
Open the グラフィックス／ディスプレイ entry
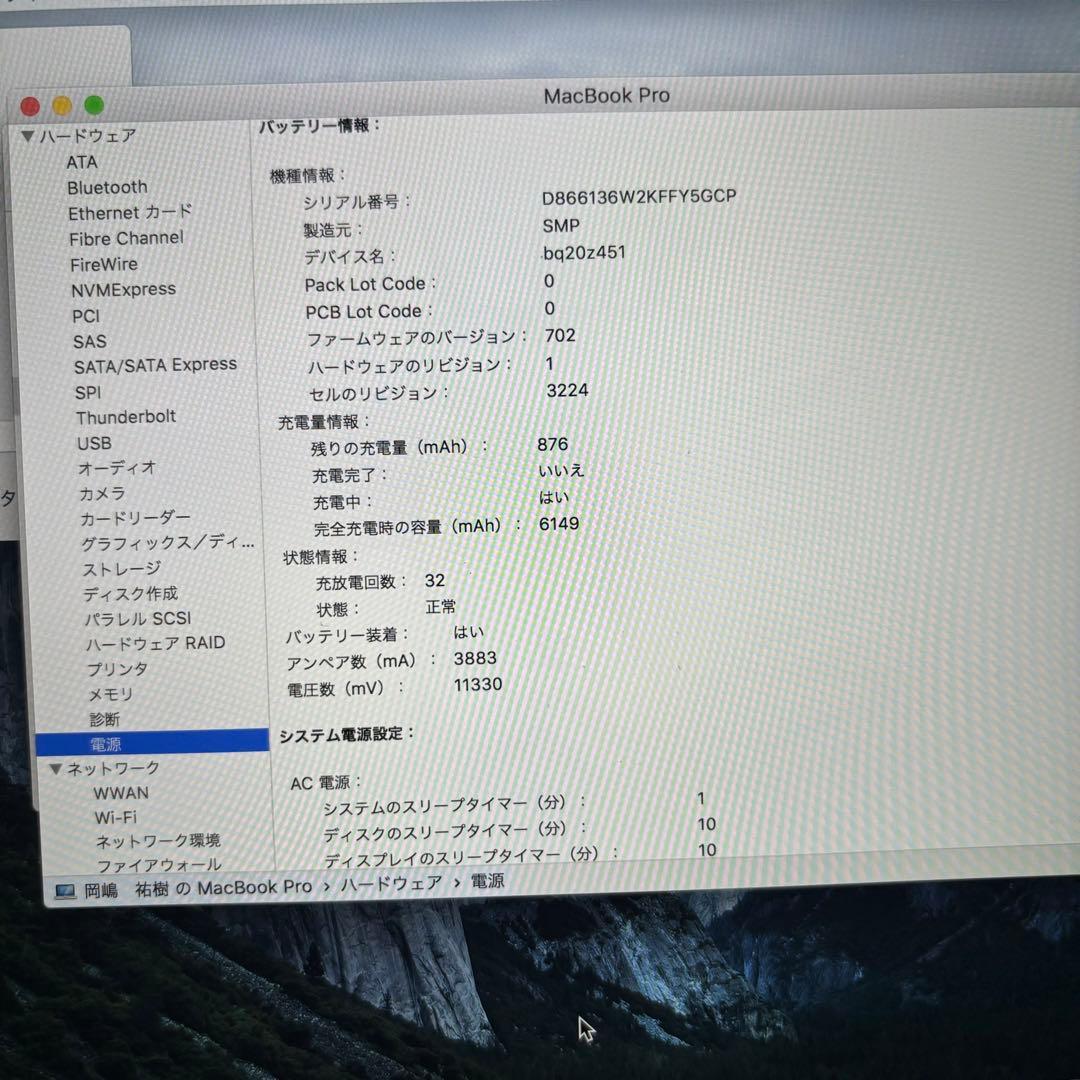[x=165, y=543]
